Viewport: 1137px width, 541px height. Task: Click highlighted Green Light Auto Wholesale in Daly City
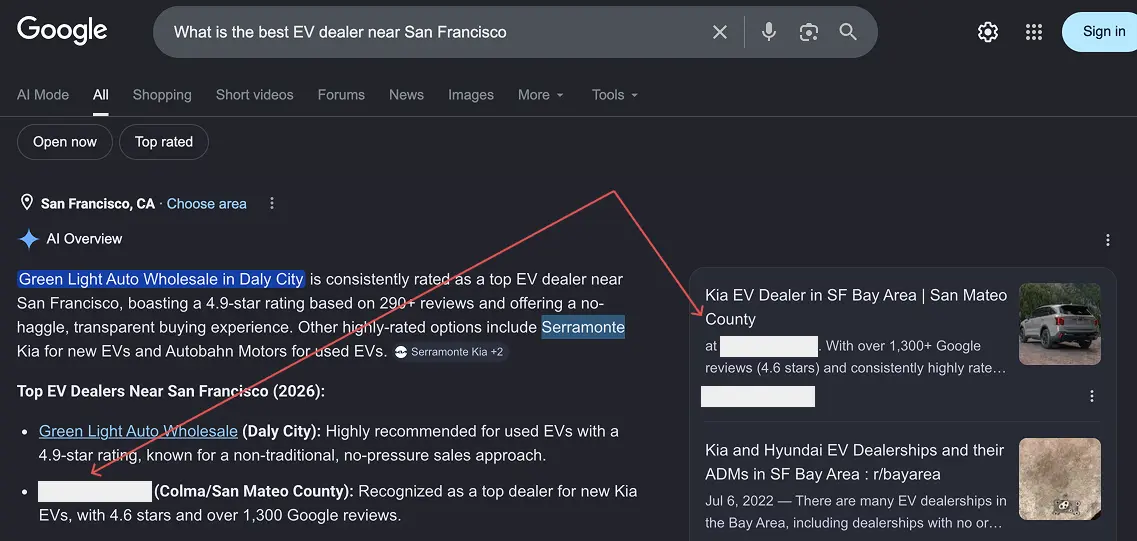[161, 279]
